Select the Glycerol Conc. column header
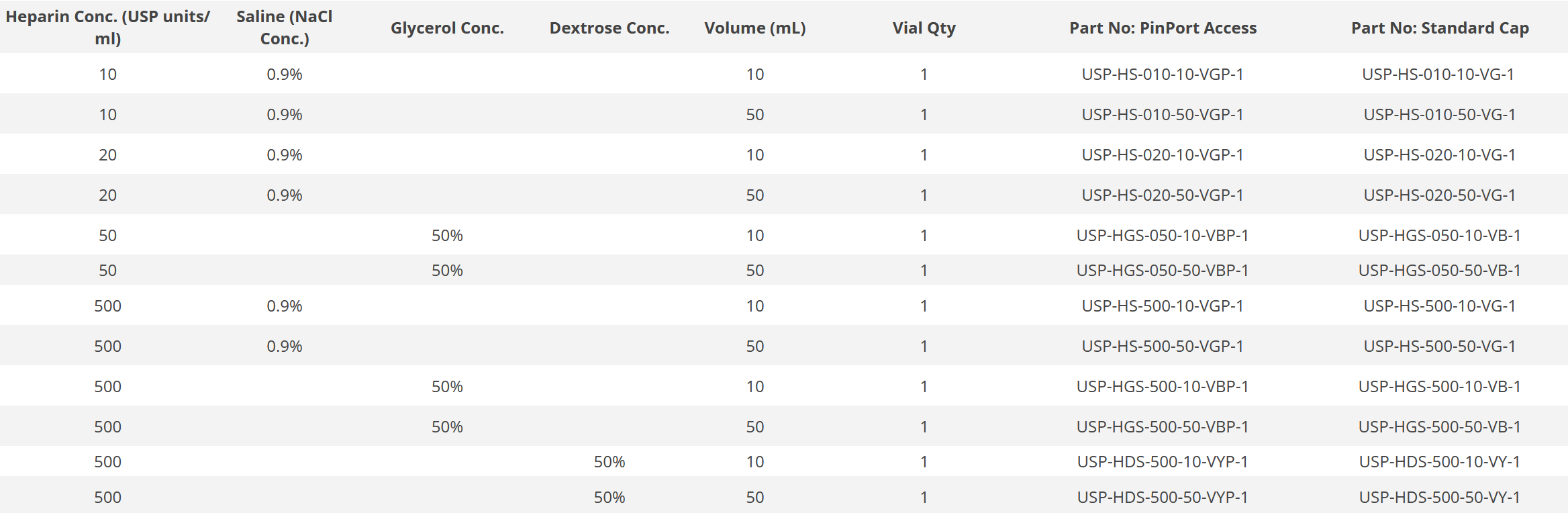The width and height of the screenshot is (1568, 513). point(447,28)
